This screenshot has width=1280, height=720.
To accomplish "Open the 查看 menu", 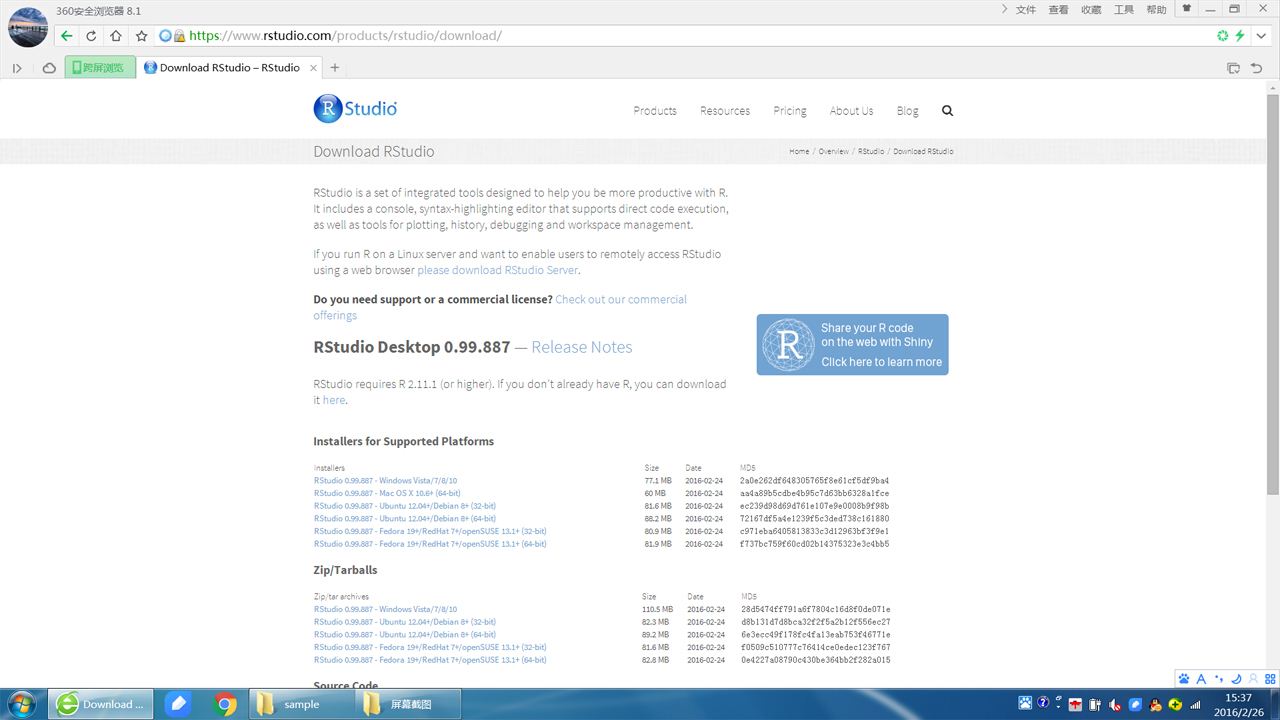I will click(1058, 9).
